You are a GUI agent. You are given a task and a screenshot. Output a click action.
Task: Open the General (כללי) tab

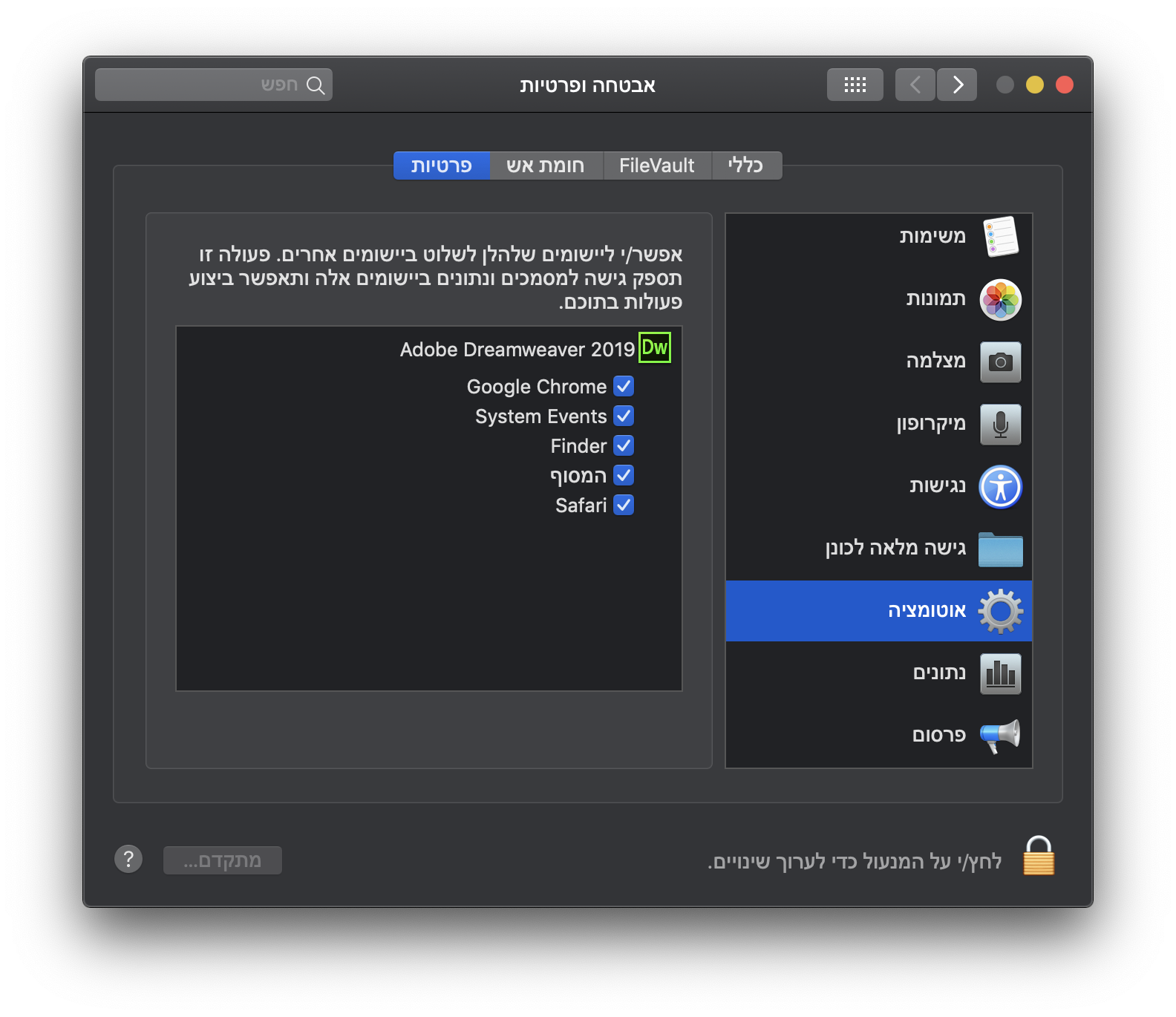746,166
